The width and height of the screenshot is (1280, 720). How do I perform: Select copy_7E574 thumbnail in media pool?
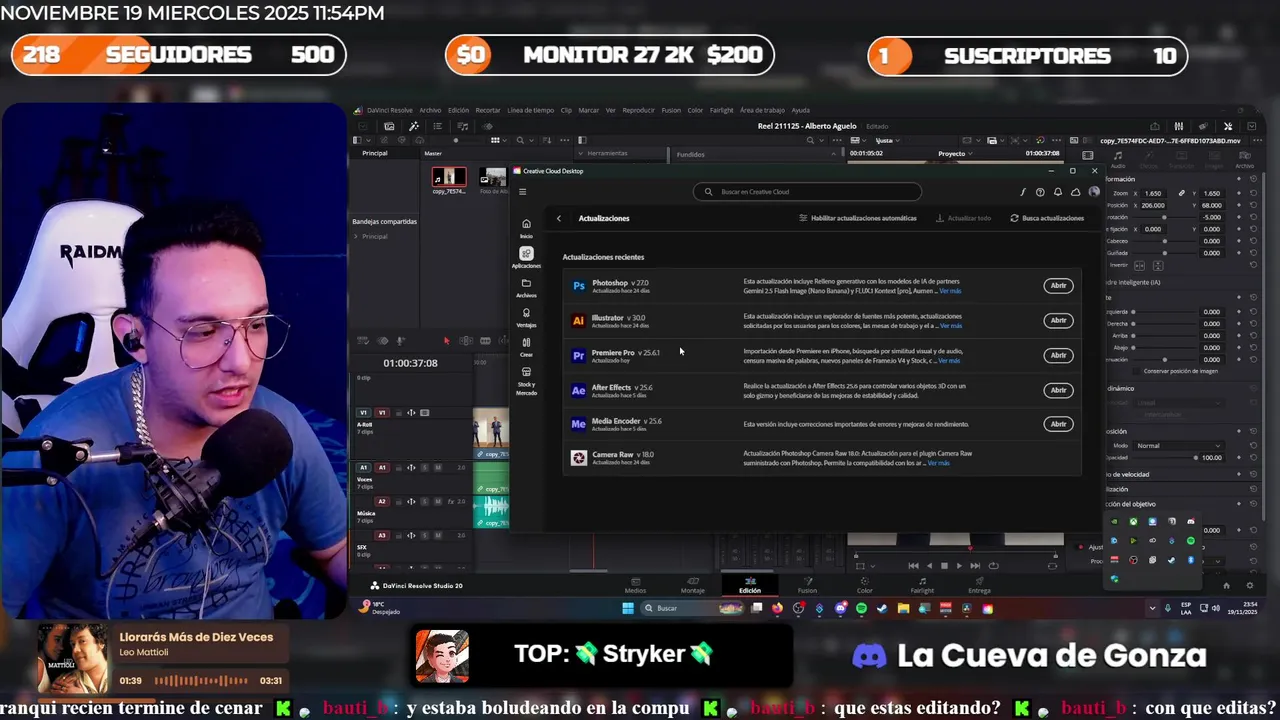(x=449, y=177)
